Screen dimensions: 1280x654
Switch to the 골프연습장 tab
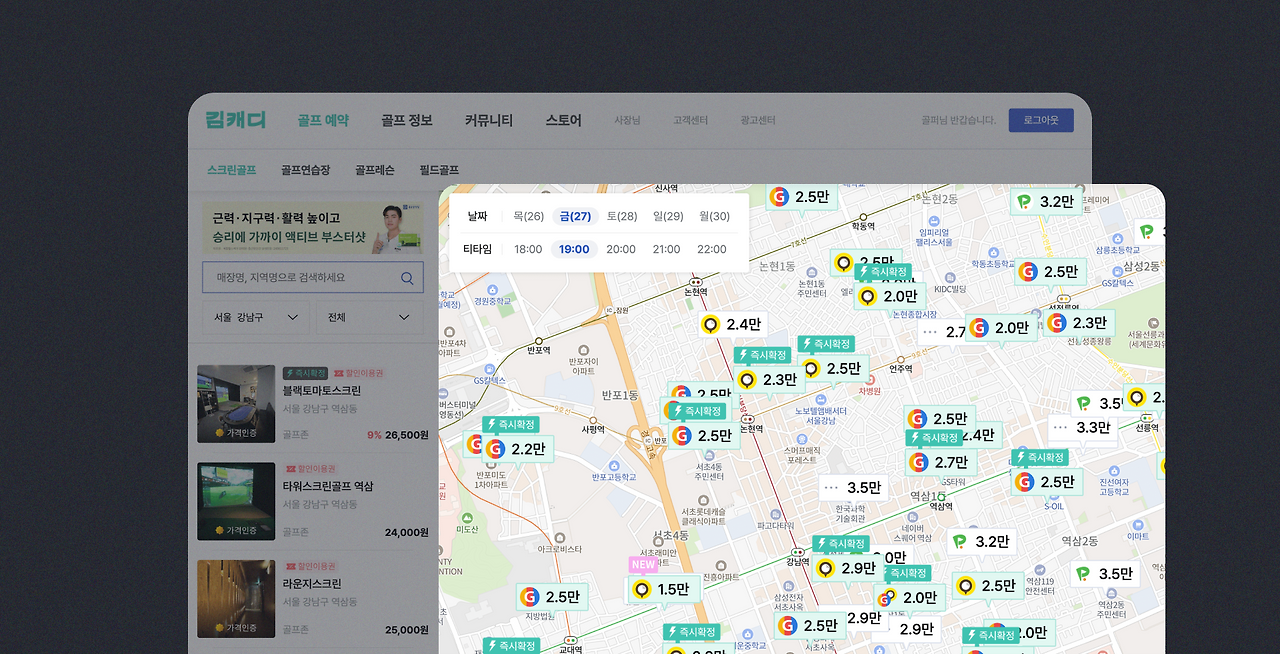(x=305, y=170)
